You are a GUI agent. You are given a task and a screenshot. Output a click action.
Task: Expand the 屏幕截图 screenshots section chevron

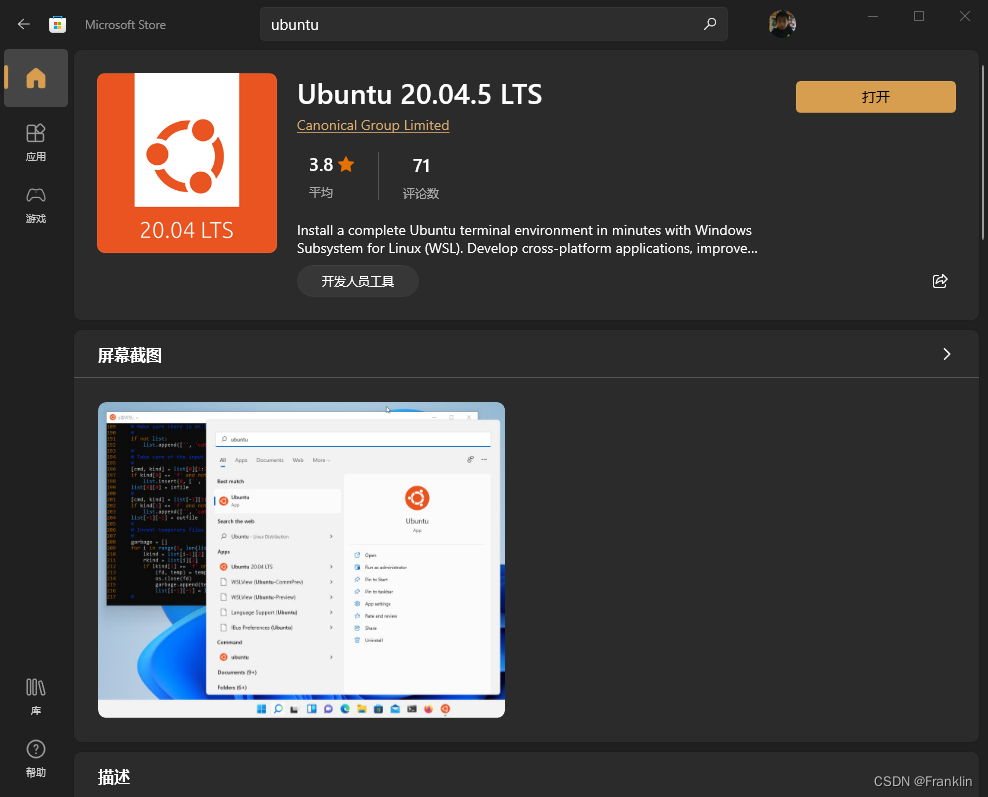click(x=946, y=354)
